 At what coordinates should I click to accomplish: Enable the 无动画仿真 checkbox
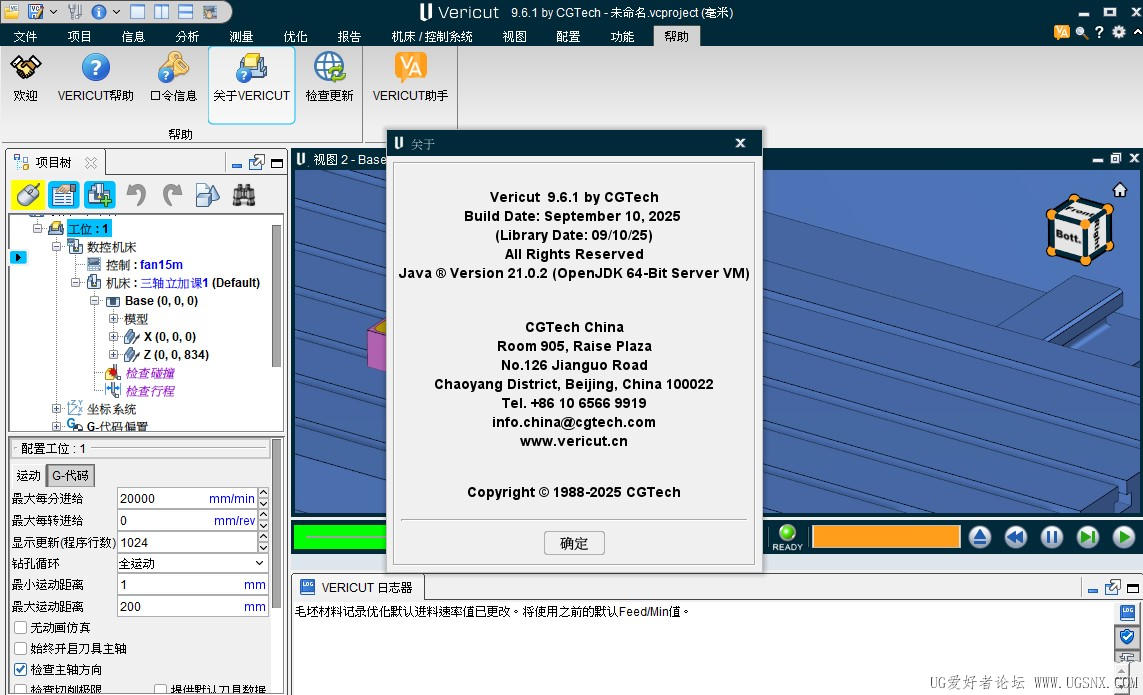click(x=21, y=628)
